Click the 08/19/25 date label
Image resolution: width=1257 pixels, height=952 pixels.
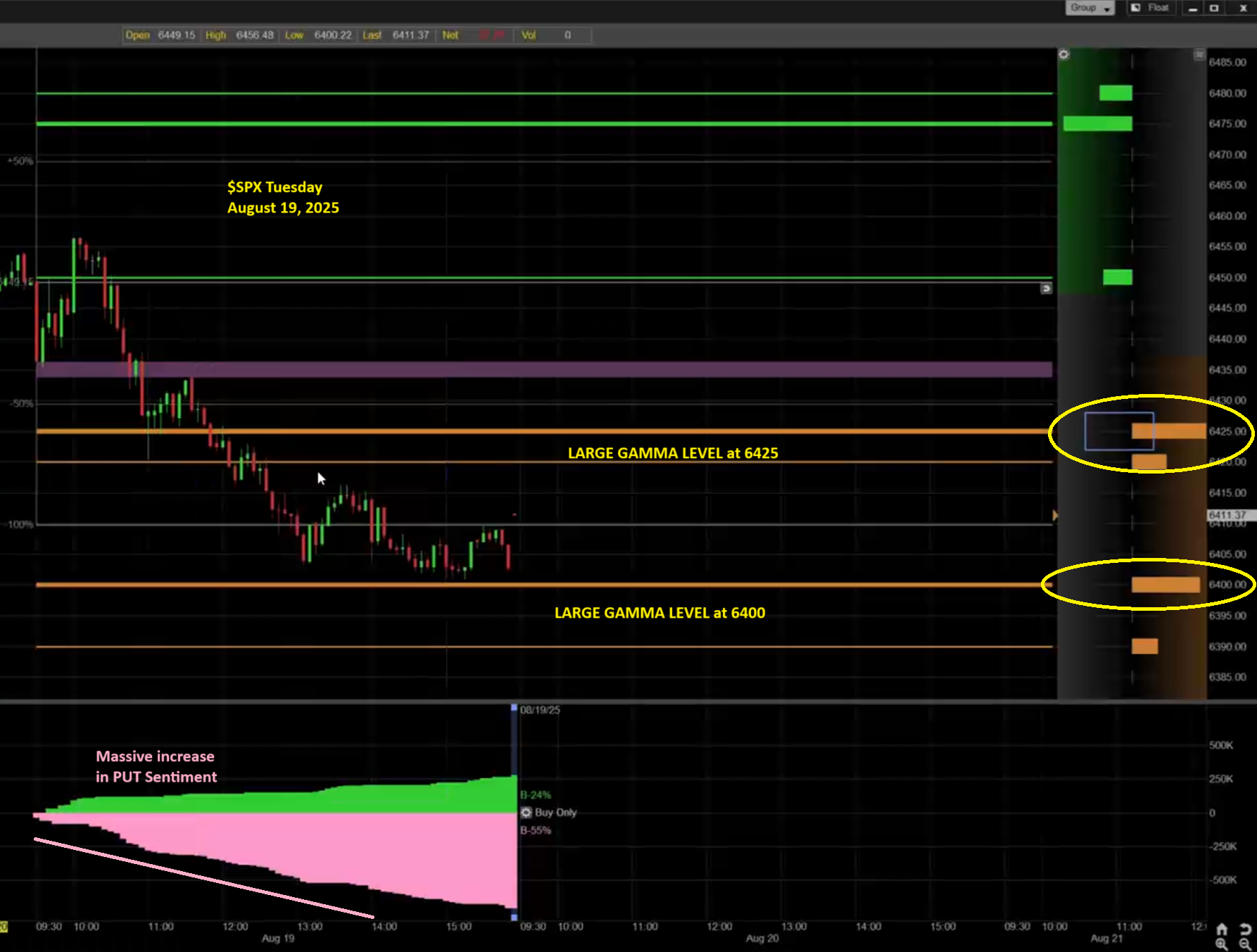click(x=540, y=710)
